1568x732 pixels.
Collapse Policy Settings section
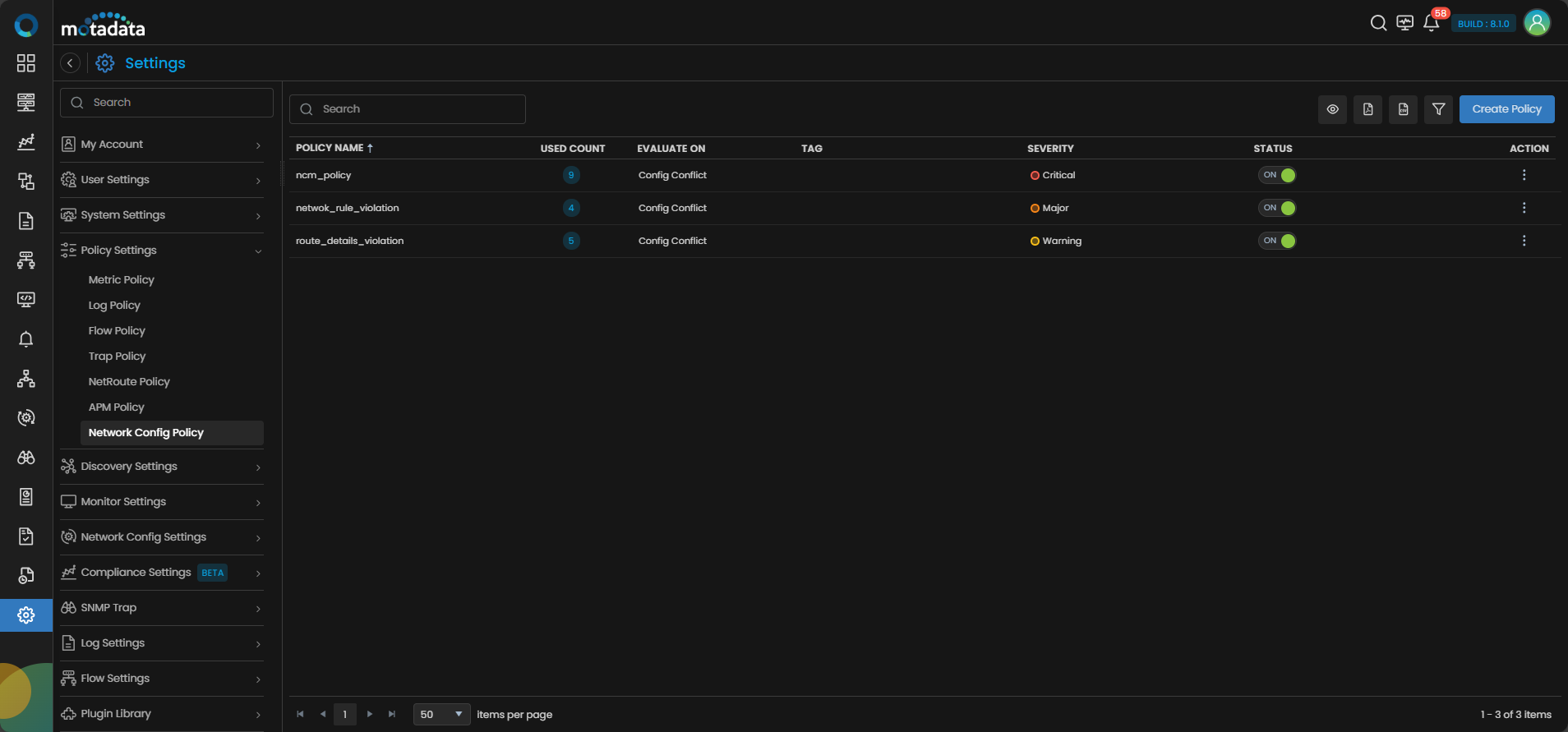coord(162,251)
